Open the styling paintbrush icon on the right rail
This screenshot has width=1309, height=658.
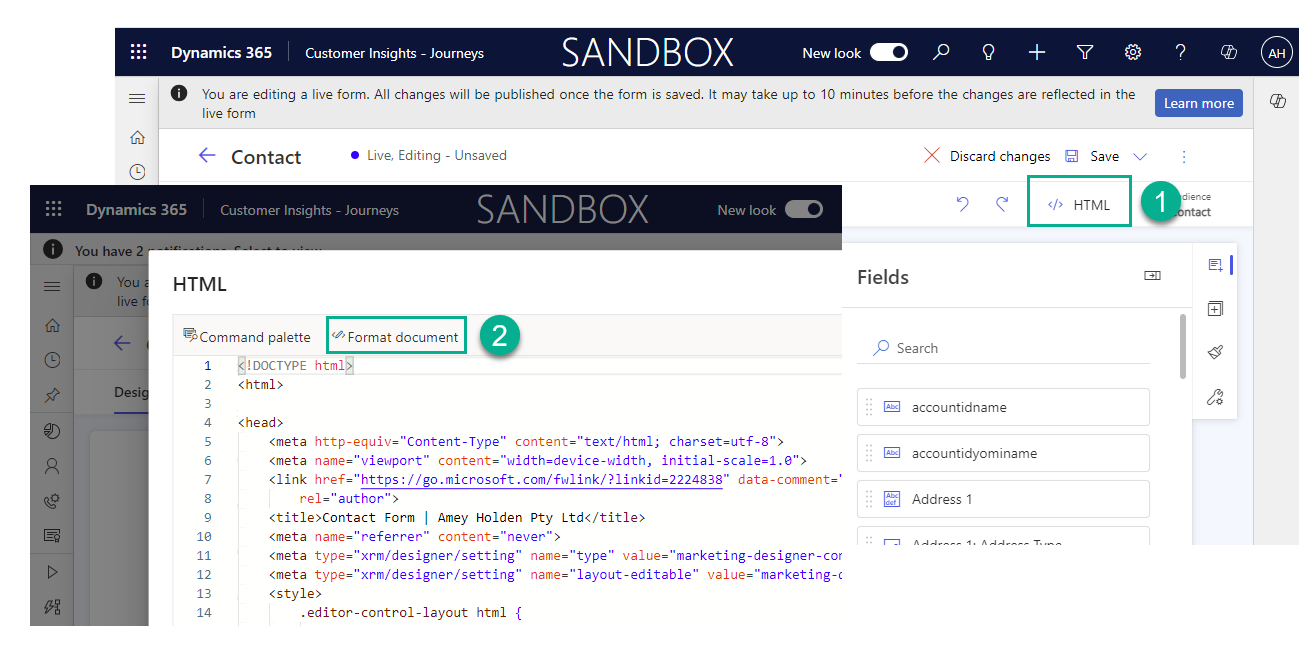click(x=1215, y=352)
